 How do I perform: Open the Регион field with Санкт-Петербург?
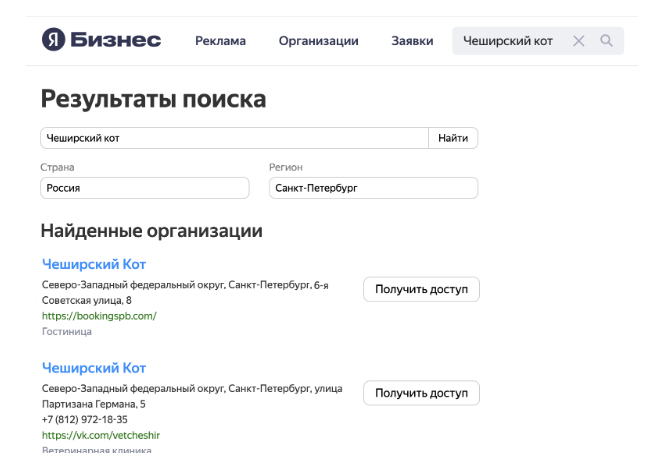[x=373, y=188]
